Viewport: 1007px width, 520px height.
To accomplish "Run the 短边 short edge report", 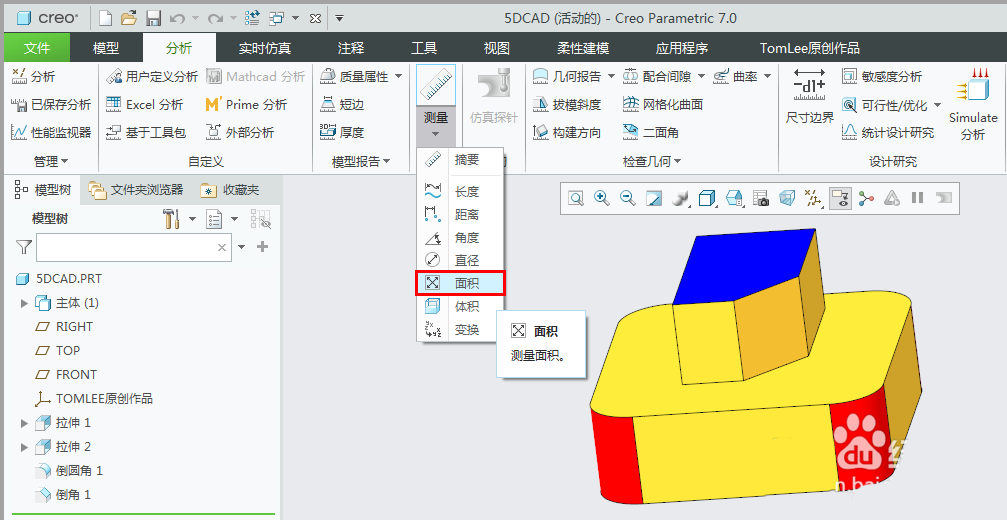I will coord(342,104).
